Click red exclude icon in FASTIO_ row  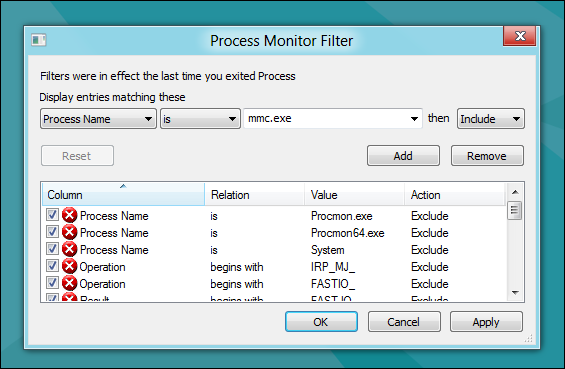[69, 283]
